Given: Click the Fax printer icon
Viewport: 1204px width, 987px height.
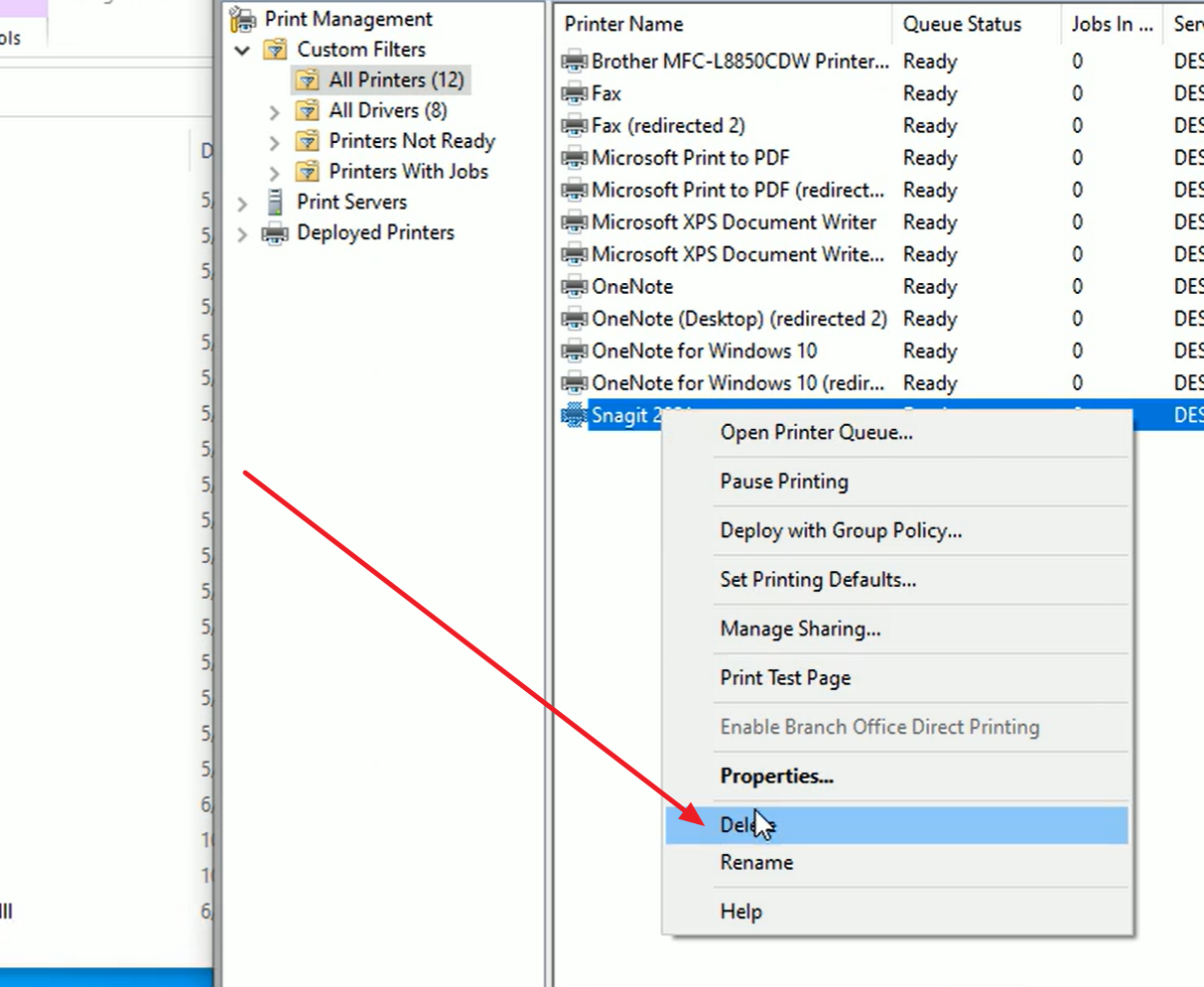Looking at the screenshot, I should pos(575,93).
